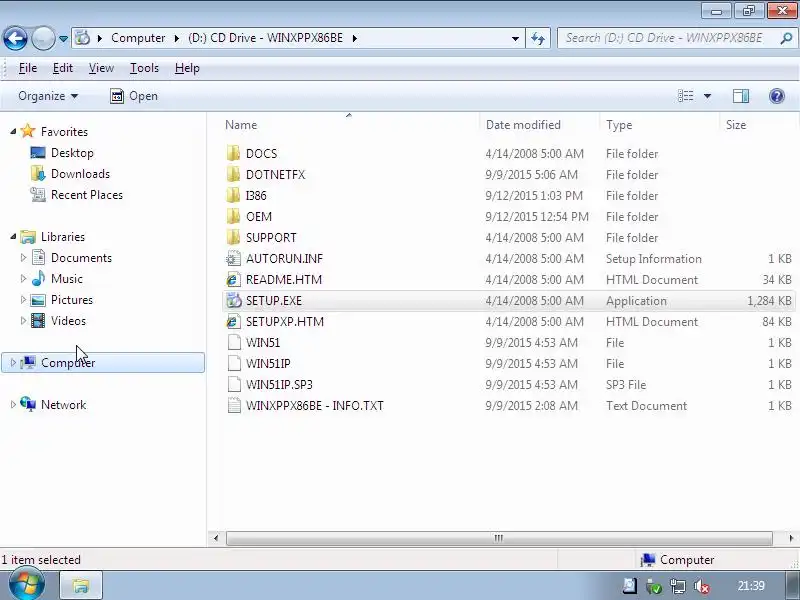The width and height of the screenshot is (800, 600).
Task: Click the scroll left arrow
Action: tap(216, 538)
